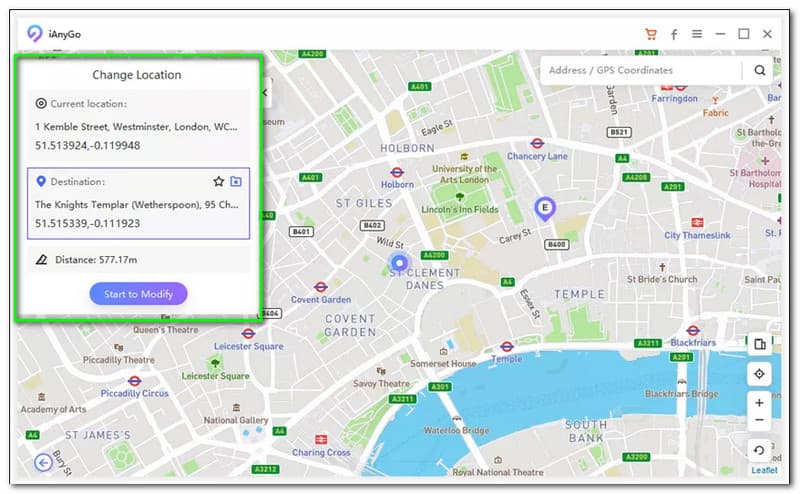Click the Holborn tube station icon
800x494 pixels.
click(x=397, y=172)
